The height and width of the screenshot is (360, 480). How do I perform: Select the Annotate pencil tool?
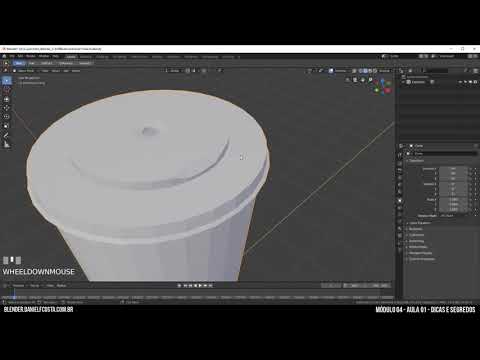point(7,135)
